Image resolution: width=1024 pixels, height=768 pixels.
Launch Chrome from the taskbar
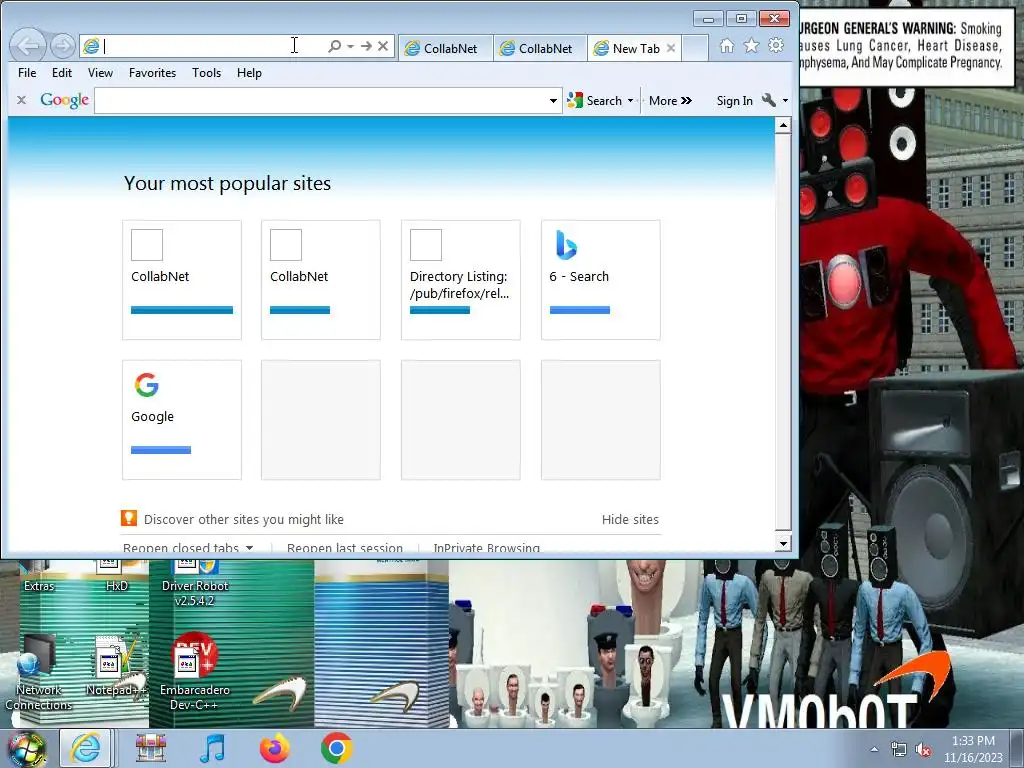[336, 748]
